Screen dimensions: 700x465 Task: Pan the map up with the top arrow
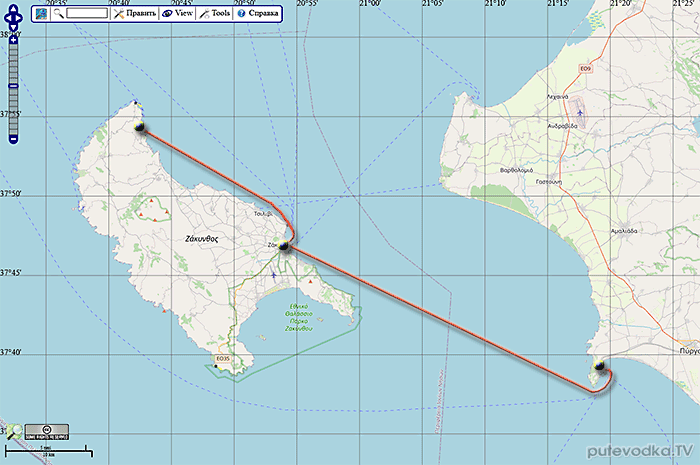coord(13,9)
